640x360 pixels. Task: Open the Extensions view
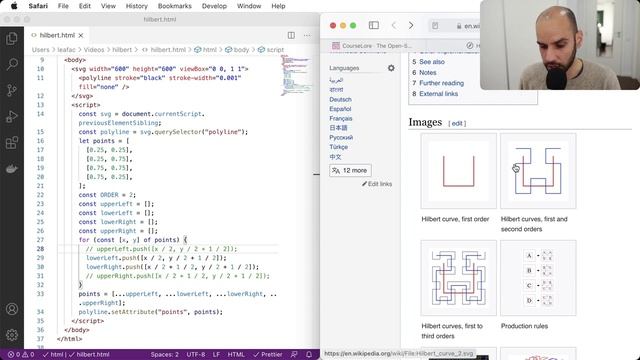click(x=12, y=143)
